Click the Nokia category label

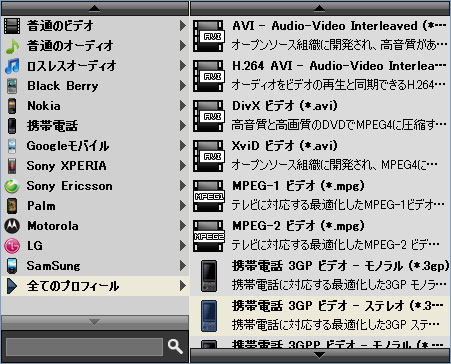(x=44, y=106)
